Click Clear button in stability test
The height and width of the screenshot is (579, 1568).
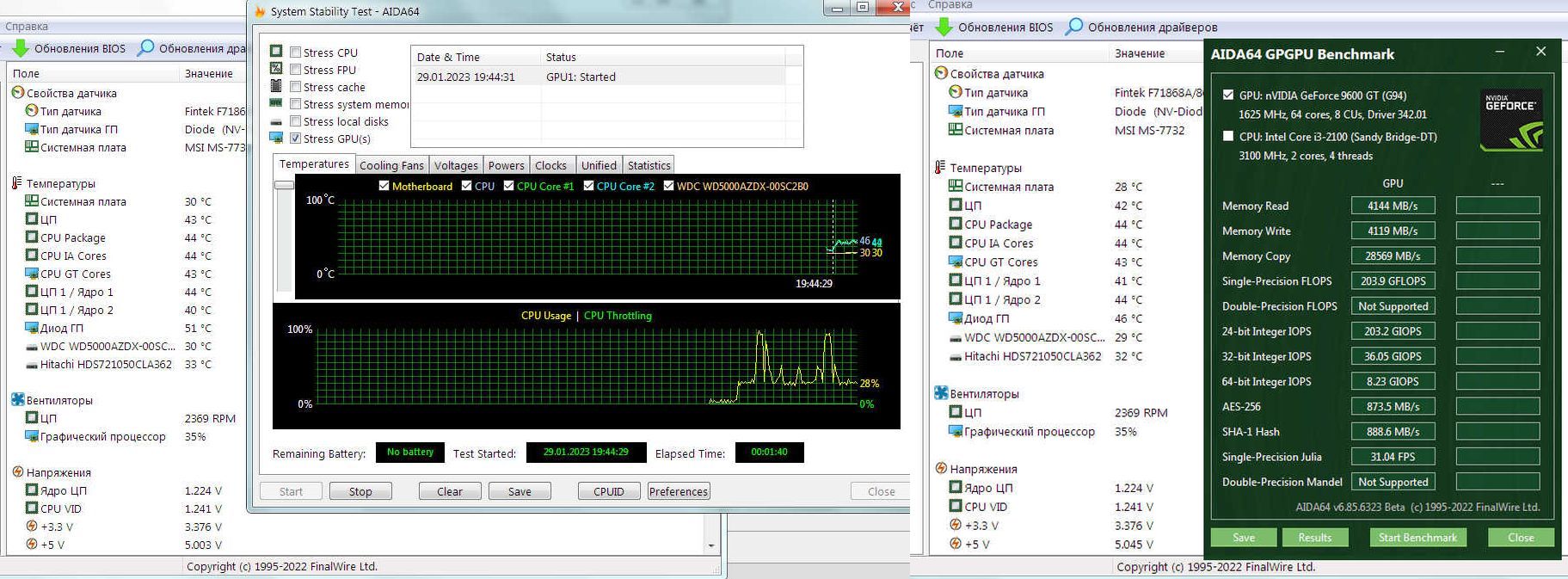pyautogui.click(x=450, y=491)
